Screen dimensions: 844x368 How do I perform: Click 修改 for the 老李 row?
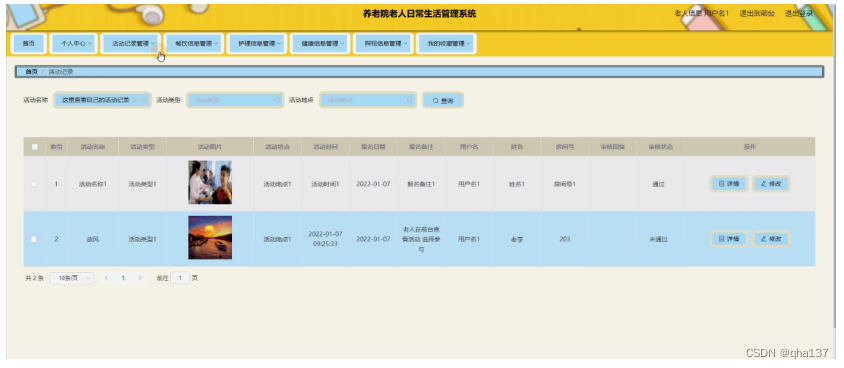point(771,239)
